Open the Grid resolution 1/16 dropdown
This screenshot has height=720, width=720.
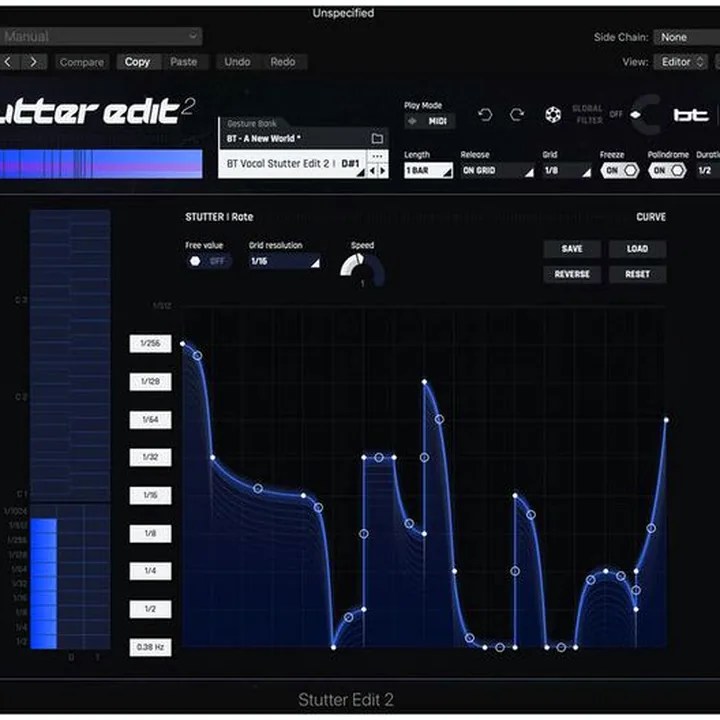click(x=284, y=262)
